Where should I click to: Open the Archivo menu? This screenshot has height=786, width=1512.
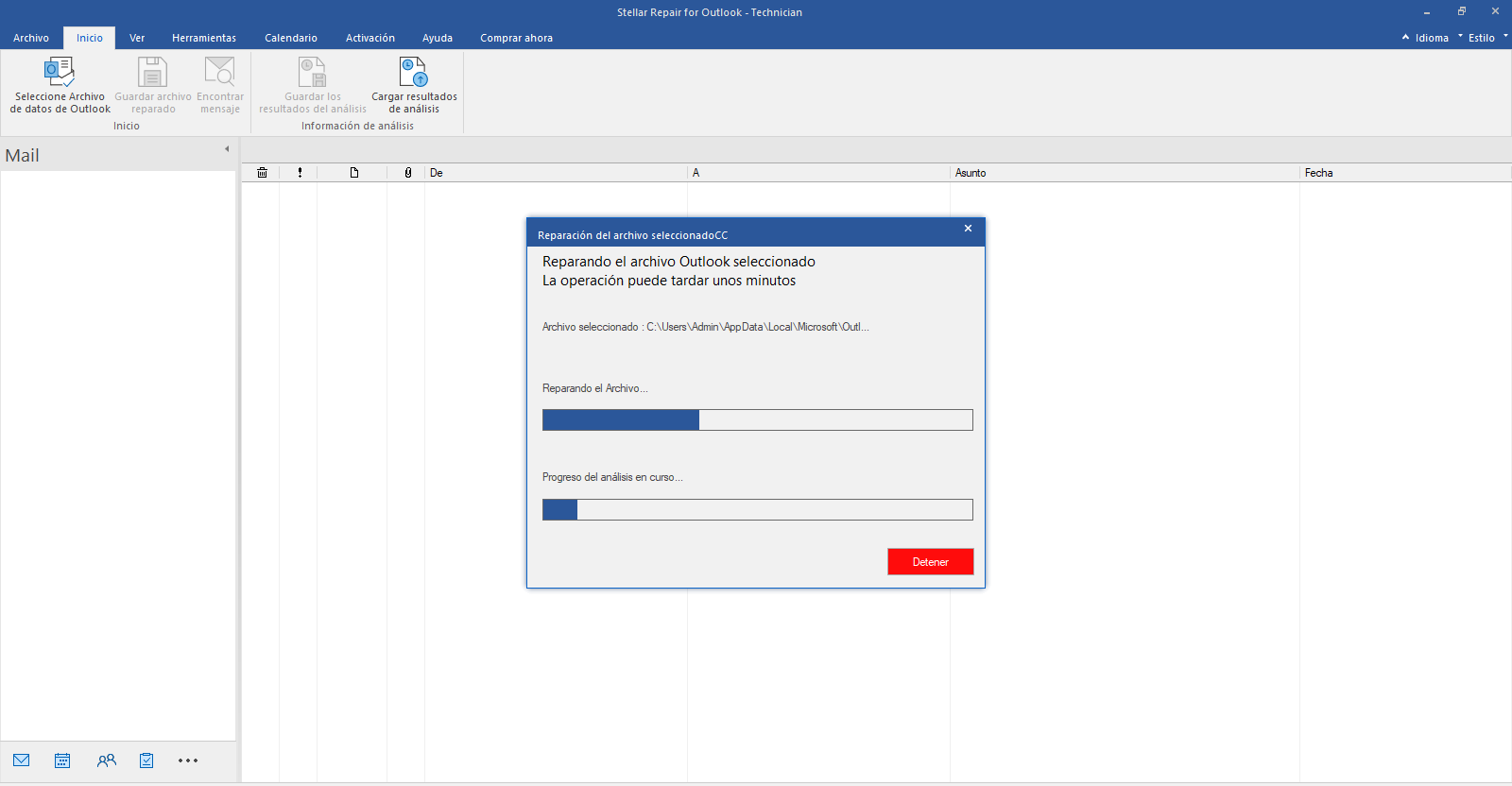point(31,38)
